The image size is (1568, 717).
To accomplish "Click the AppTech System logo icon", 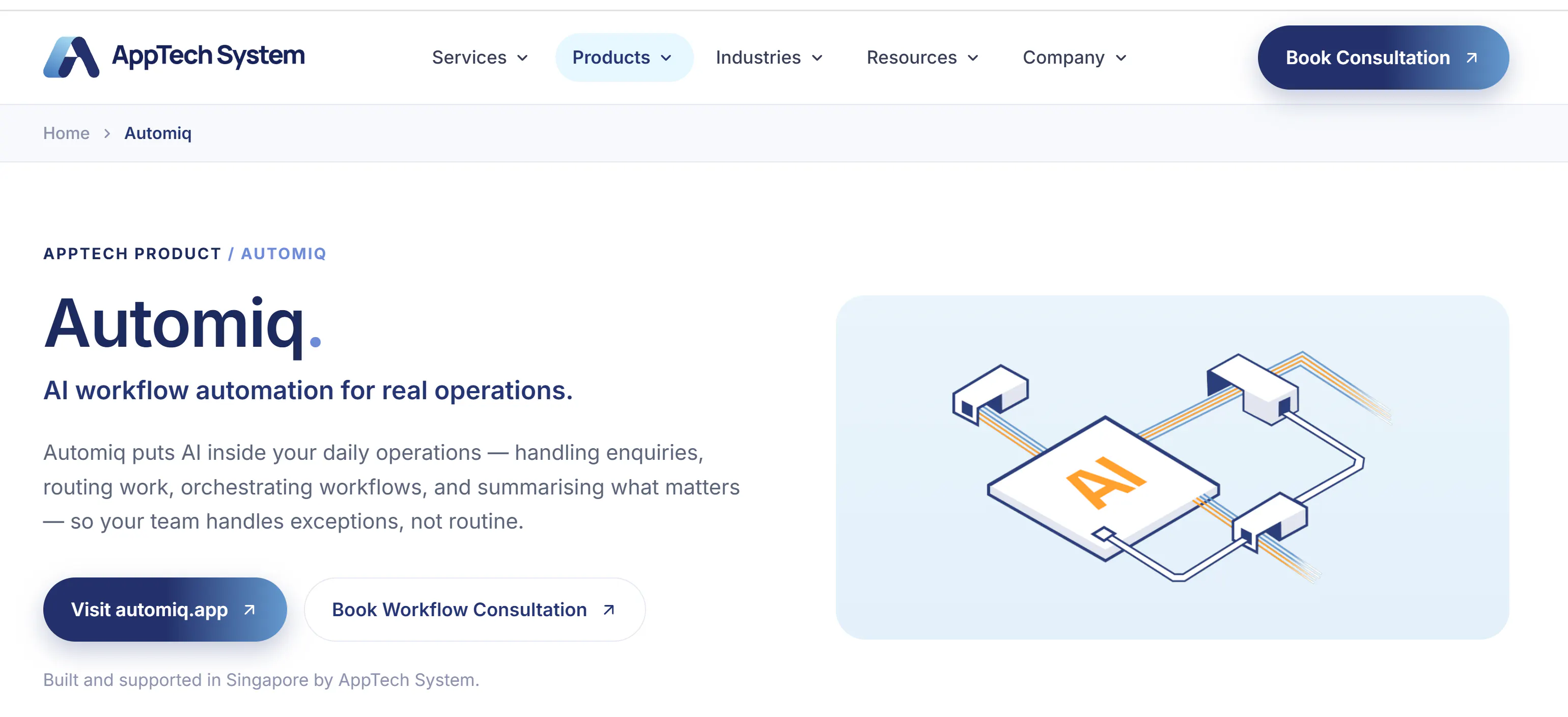I will pos(71,57).
